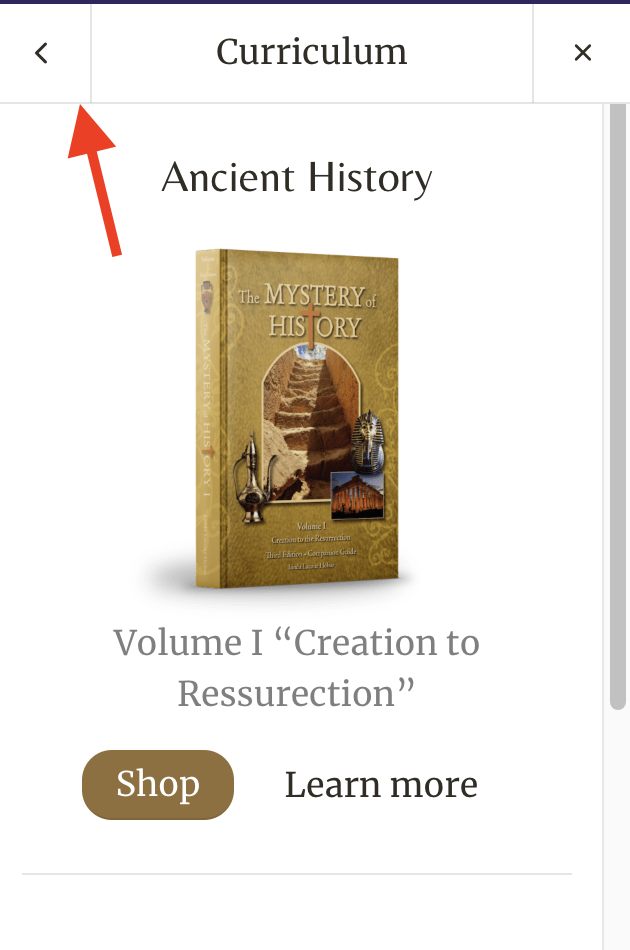Click the vertical title on the book spine
Viewport: 630px width, 950px height.
point(206,418)
